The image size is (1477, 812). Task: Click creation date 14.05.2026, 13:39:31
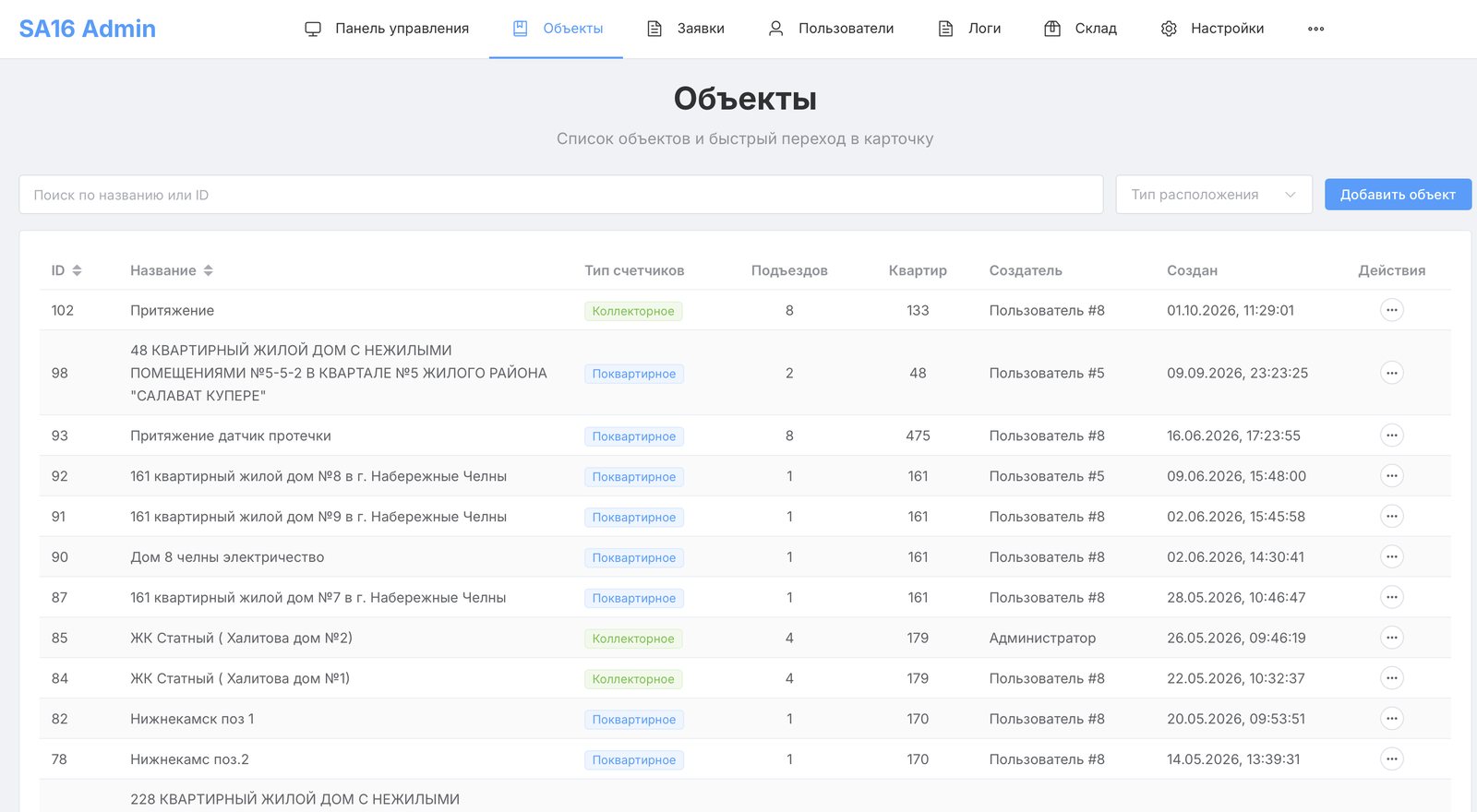(1233, 759)
